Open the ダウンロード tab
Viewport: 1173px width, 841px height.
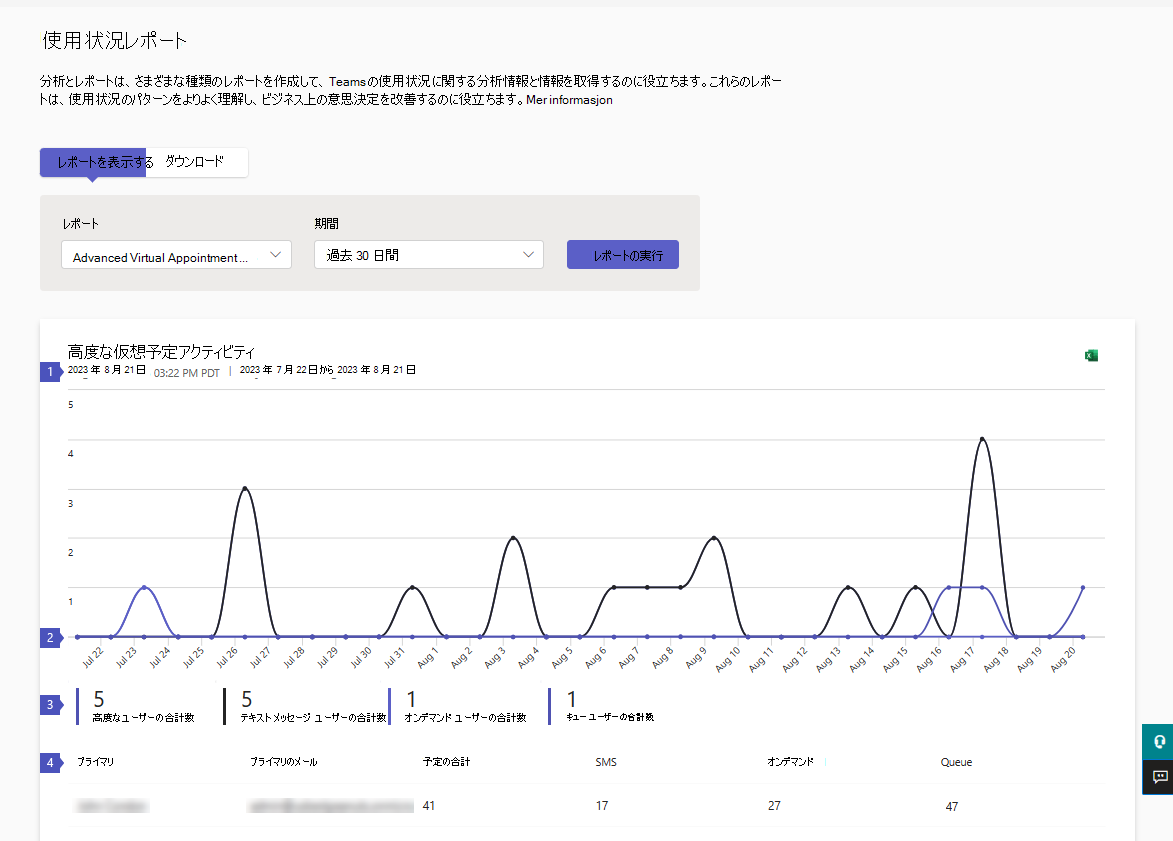(x=195, y=162)
